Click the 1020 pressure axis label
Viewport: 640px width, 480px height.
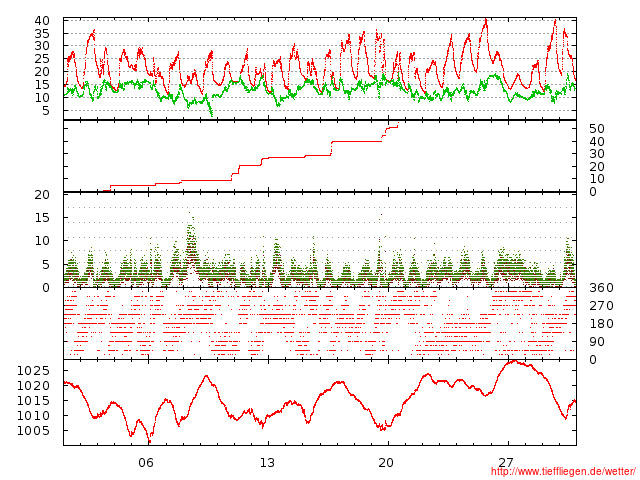click(x=33, y=386)
